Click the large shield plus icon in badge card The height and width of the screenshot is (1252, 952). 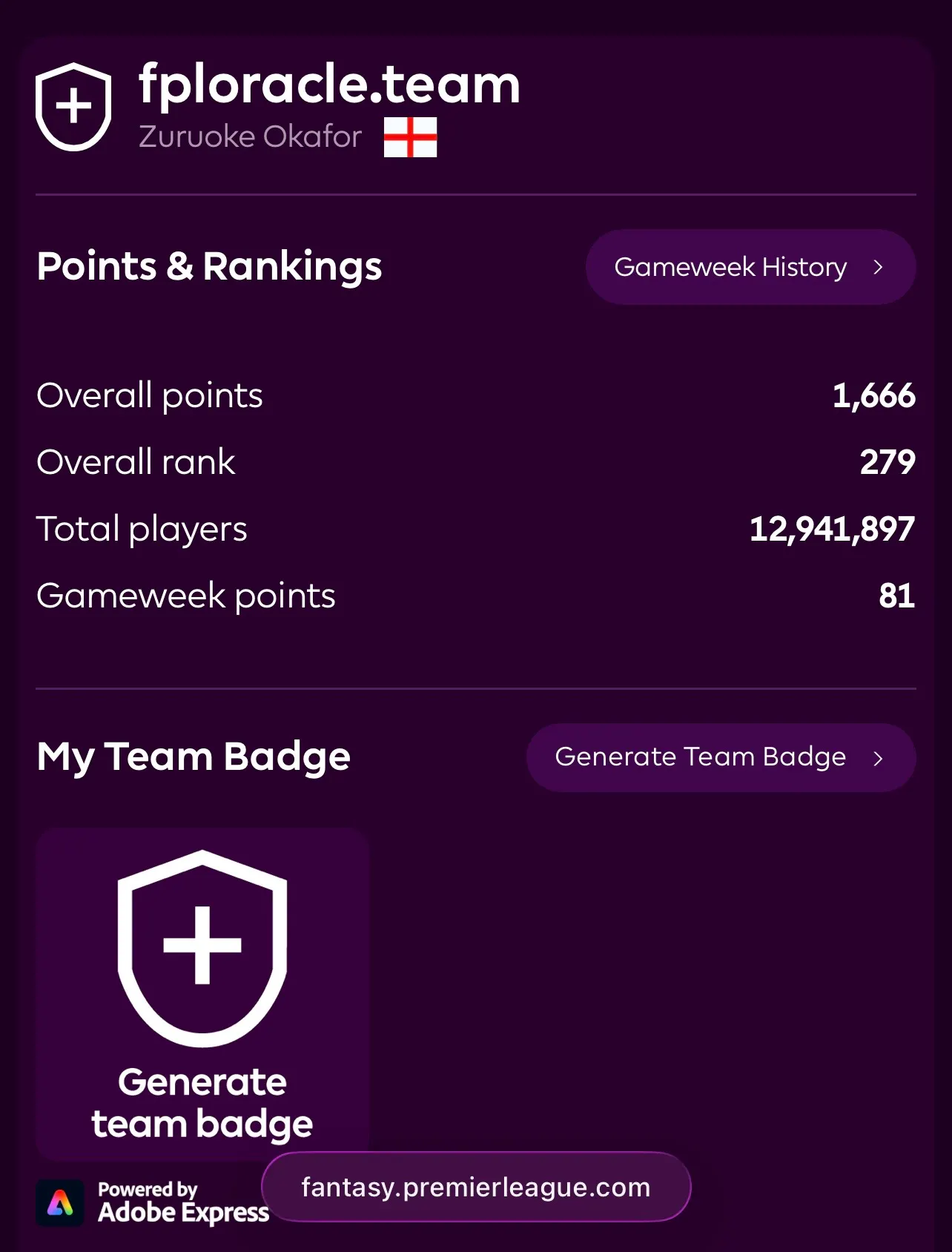coord(202,948)
